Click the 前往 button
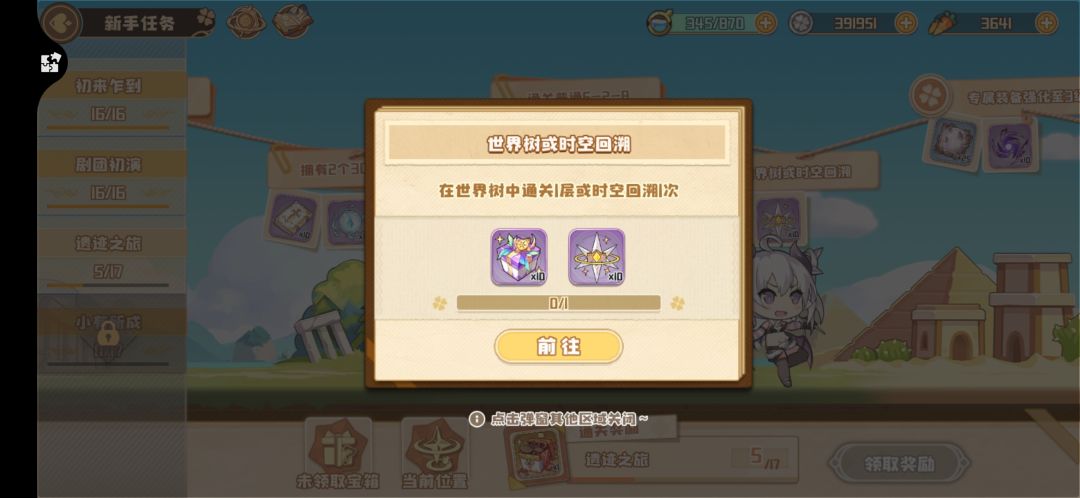This screenshot has width=1080, height=498. click(x=559, y=346)
